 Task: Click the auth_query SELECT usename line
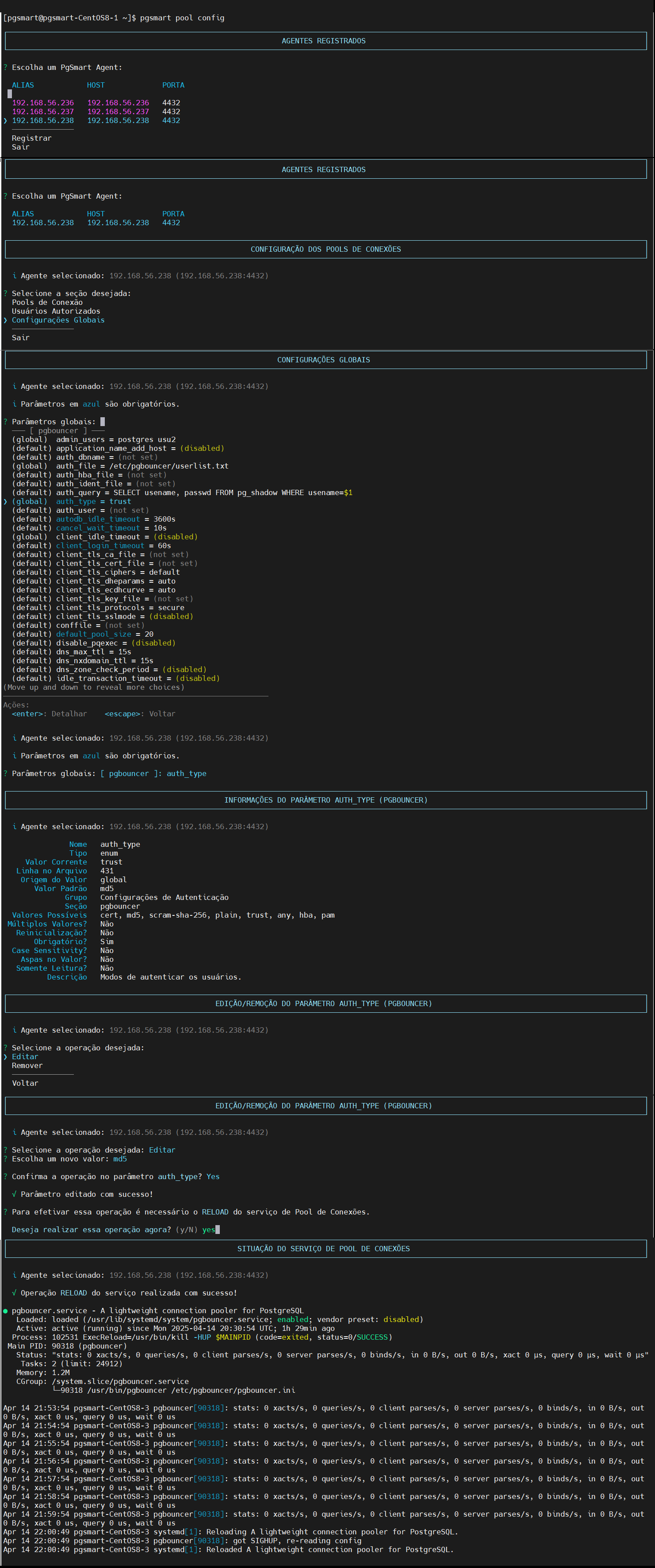click(x=182, y=492)
